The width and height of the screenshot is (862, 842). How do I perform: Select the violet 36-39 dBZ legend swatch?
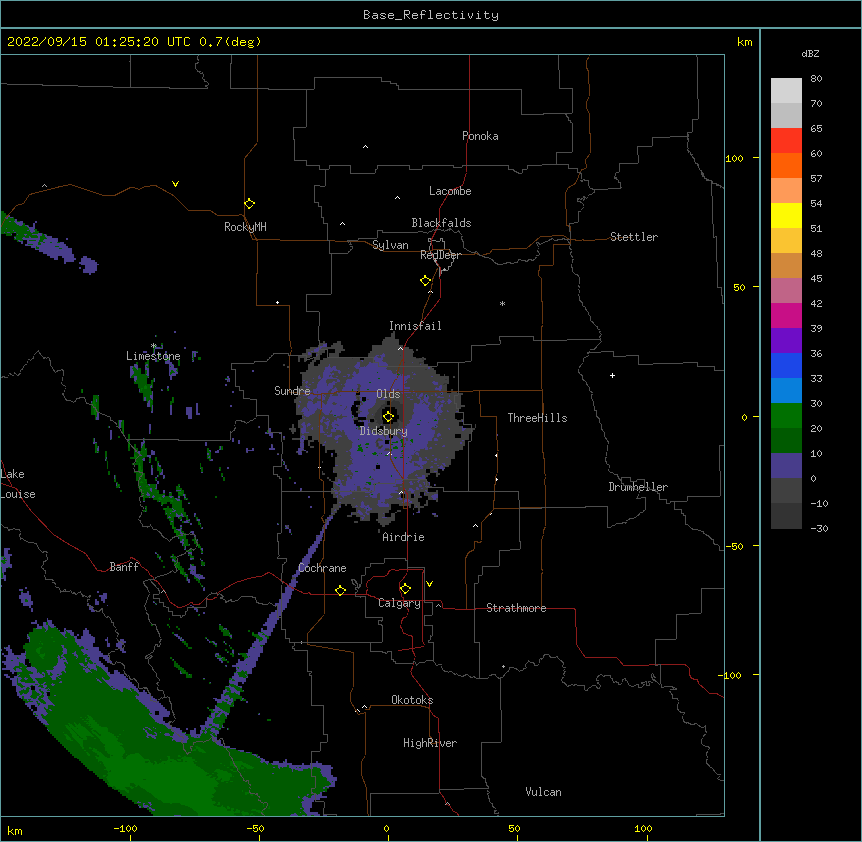(x=786, y=341)
